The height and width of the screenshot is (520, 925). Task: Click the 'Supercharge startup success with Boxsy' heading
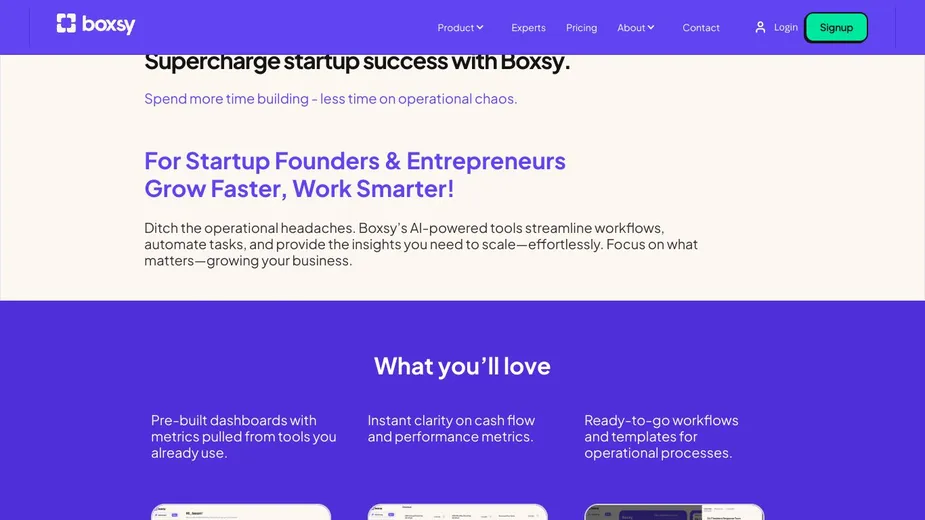tap(357, 62)
